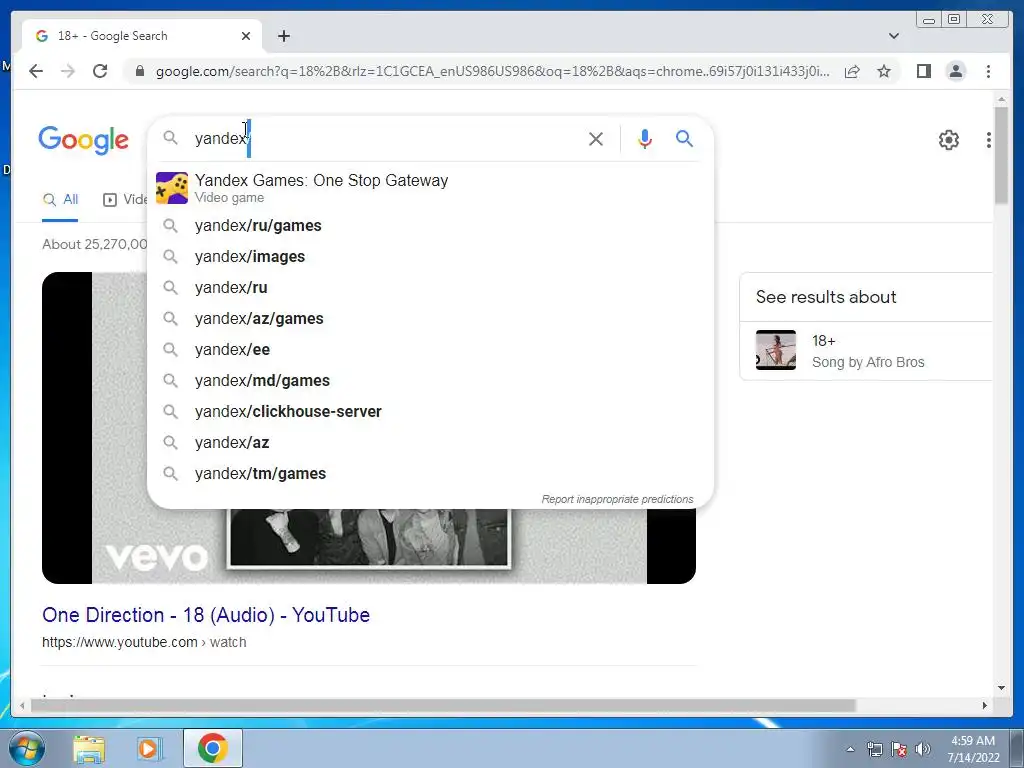Viewport: 1024px width, 768px height.
Task: Click the Afro Bros song thumbnail
Action: pyautogui.click(x=776, y=350)
